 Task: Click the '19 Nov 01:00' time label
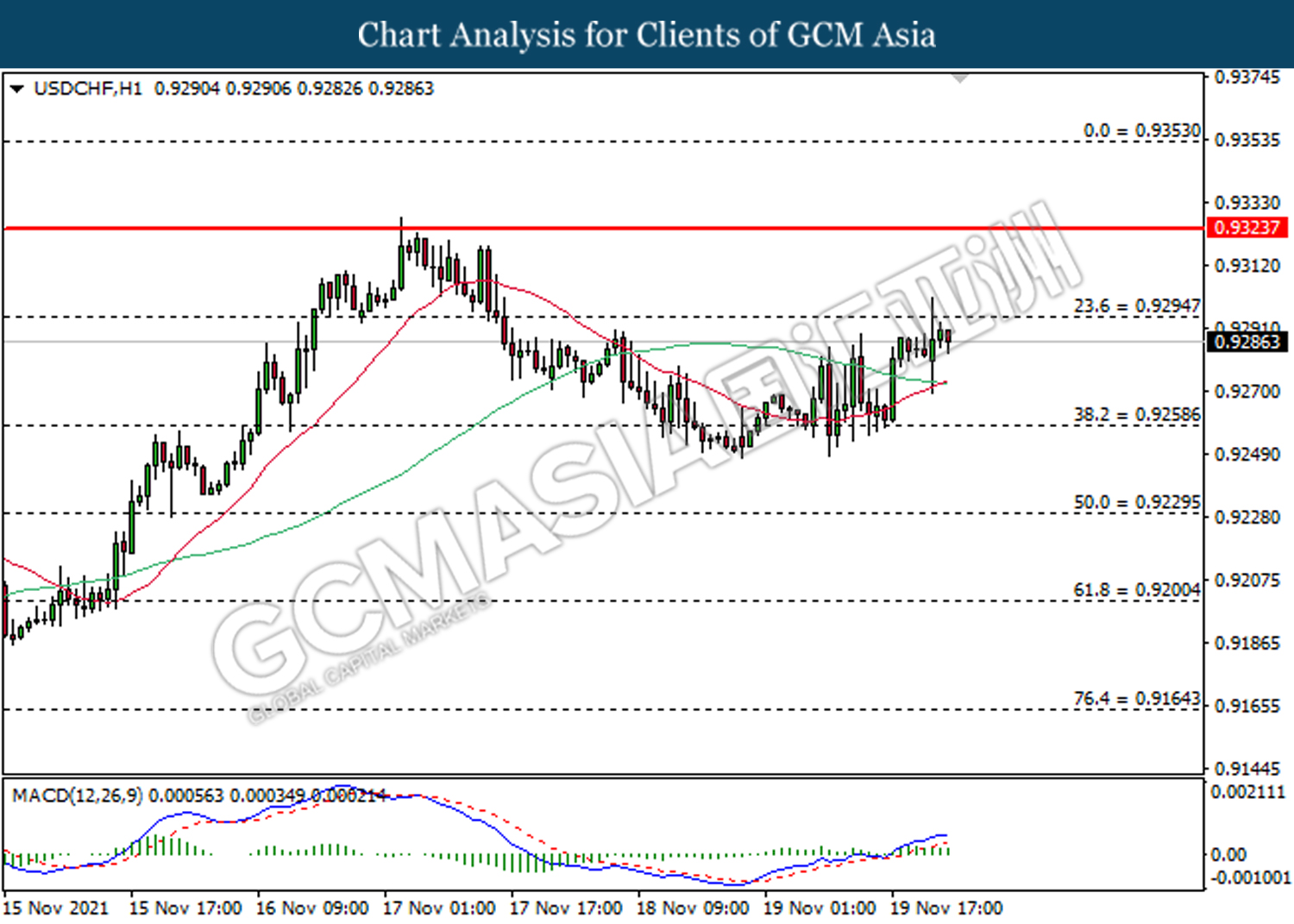(x=820, y=908)
